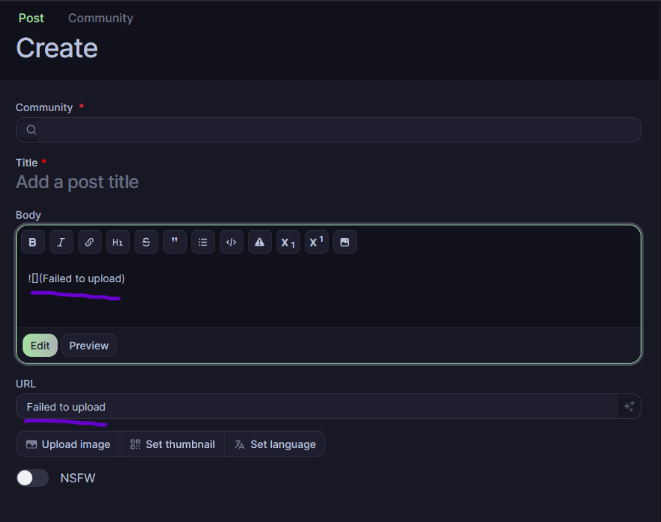Apply subscript formatting
Screen dimensions: 661x522
click(x=288, y=242)
